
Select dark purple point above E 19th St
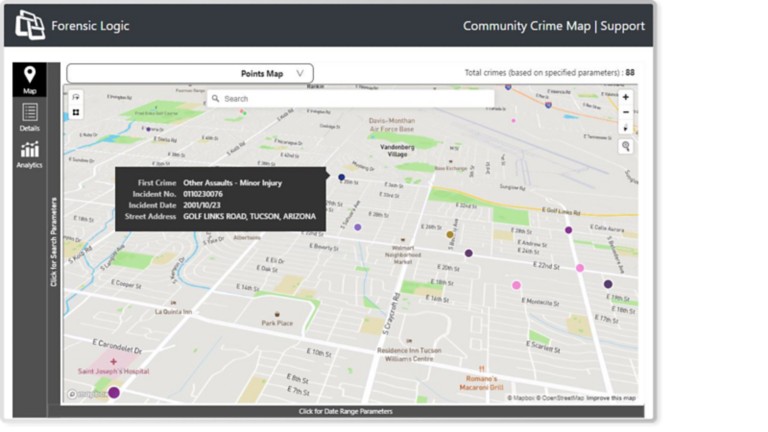click(608, 284)
